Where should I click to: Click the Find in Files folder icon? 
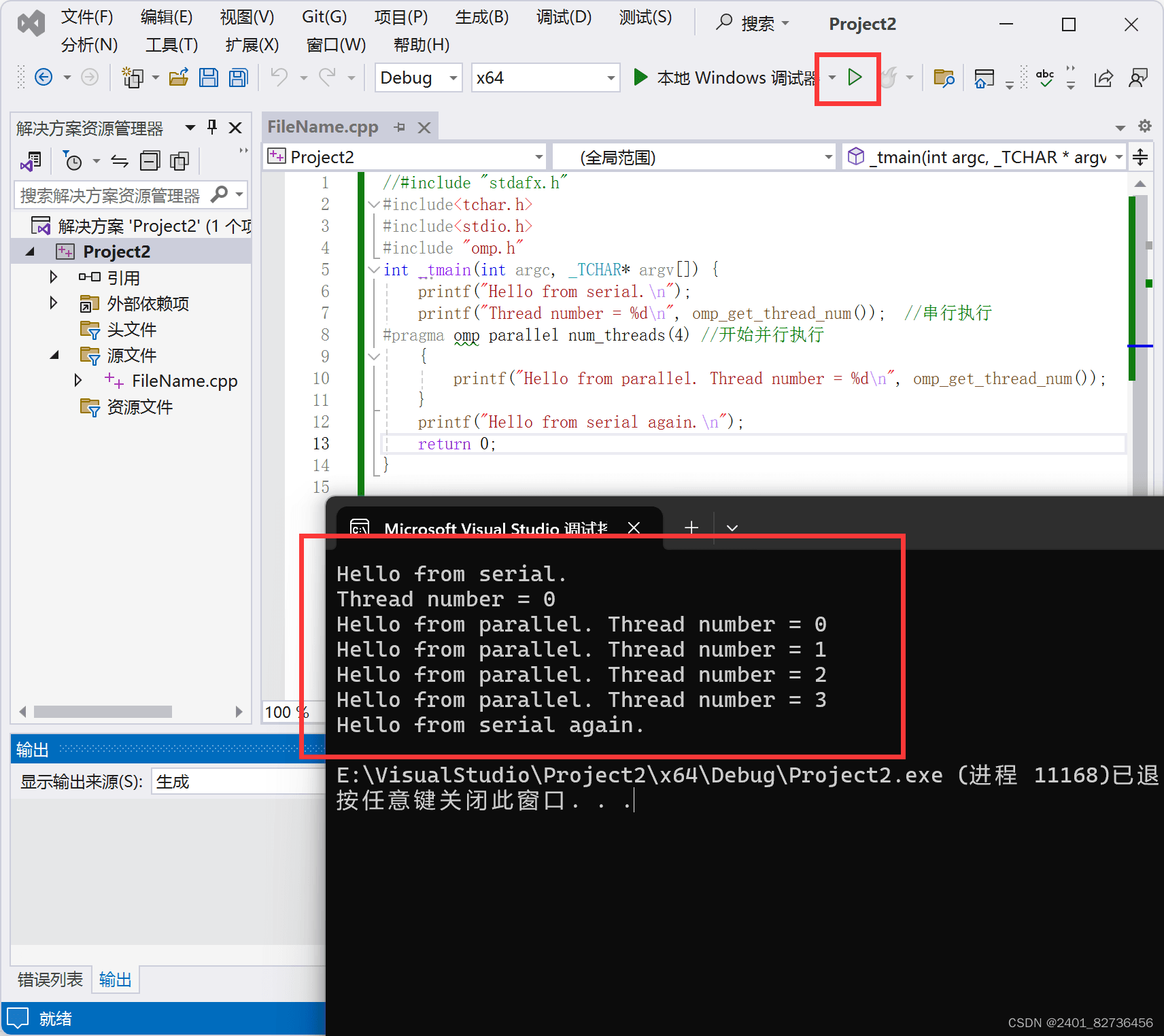tap(944, 77)
